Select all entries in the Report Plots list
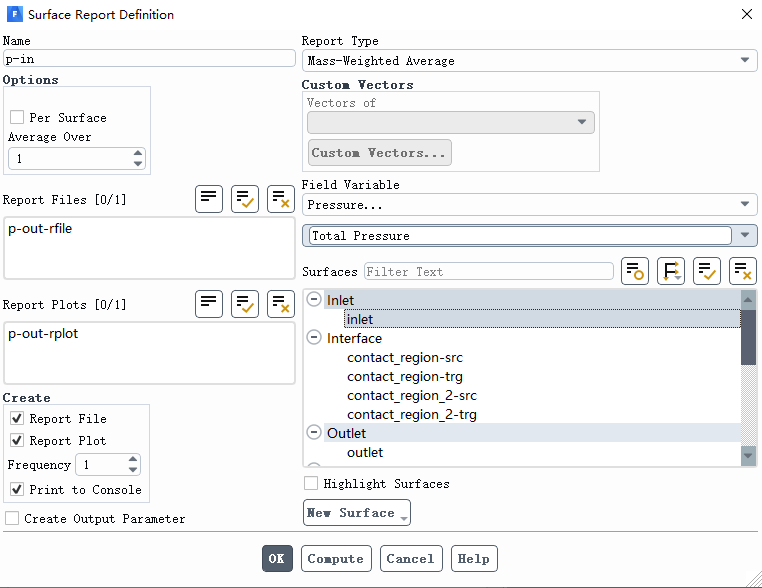 point(245,303)
